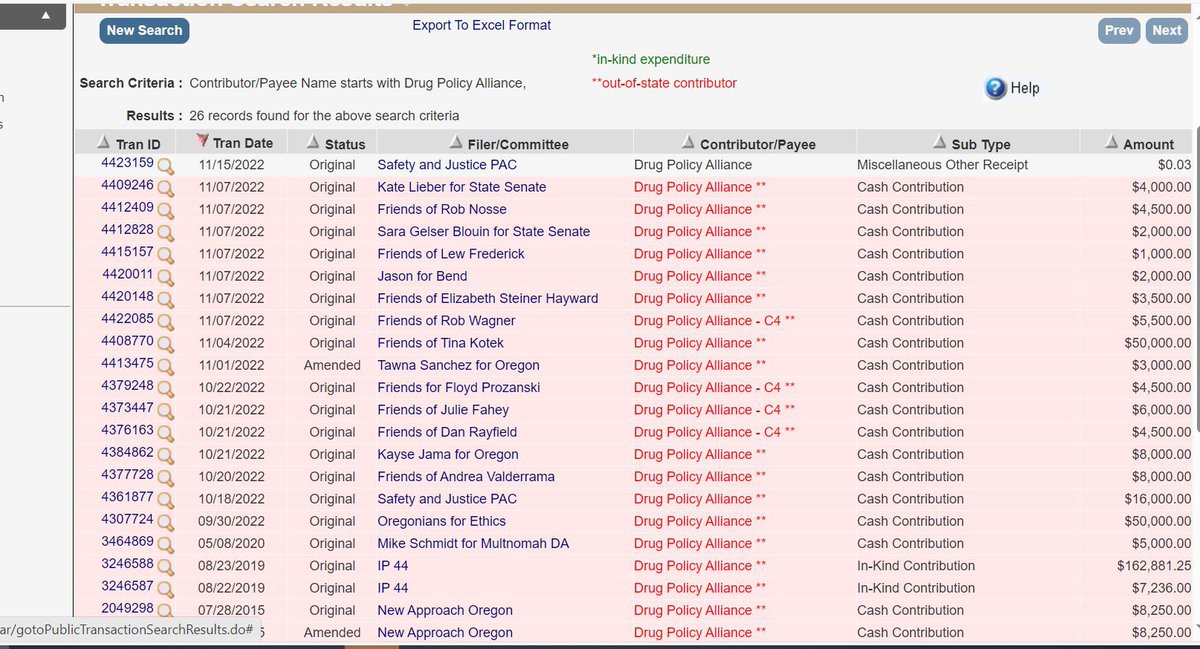
Task: Open transaction ID 4423159 link
Action: coord(127,163)
